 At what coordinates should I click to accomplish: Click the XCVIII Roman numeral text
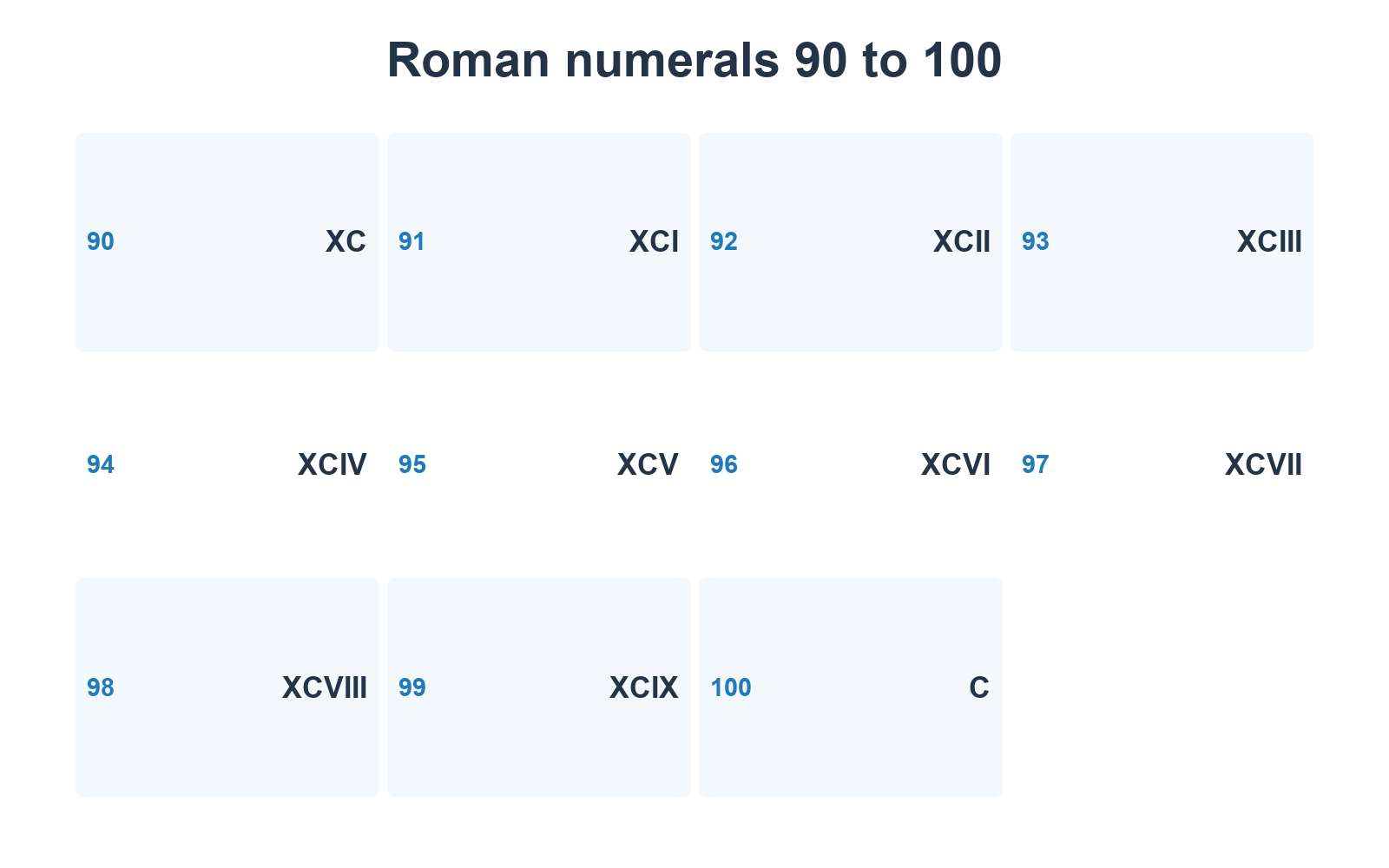point(325,688)
